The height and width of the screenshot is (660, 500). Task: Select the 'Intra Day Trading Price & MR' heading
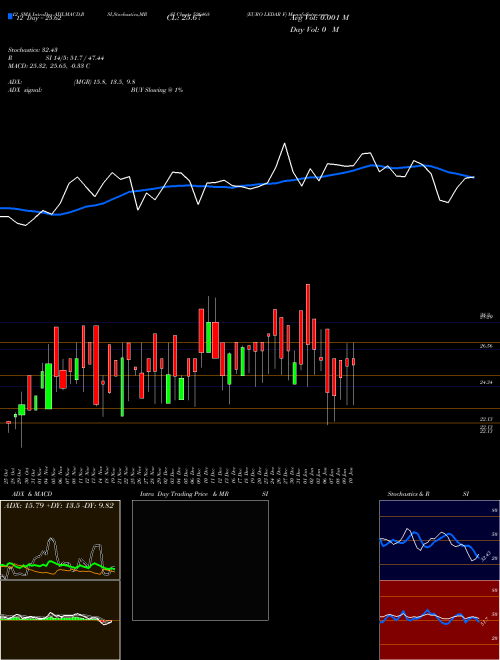pyautogui.click(x=184, y=494)
